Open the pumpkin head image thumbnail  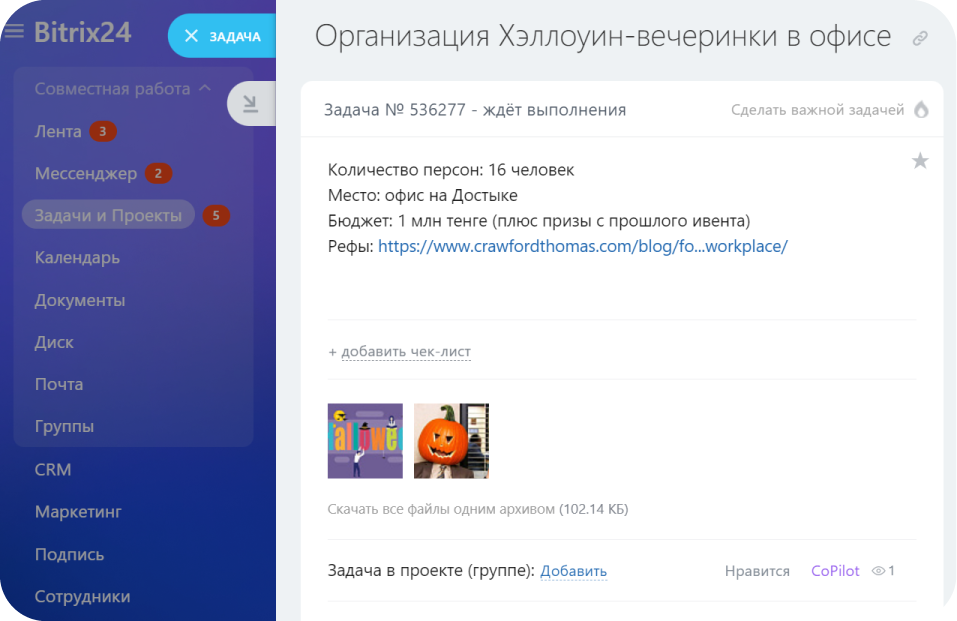[x=451, y=441]
